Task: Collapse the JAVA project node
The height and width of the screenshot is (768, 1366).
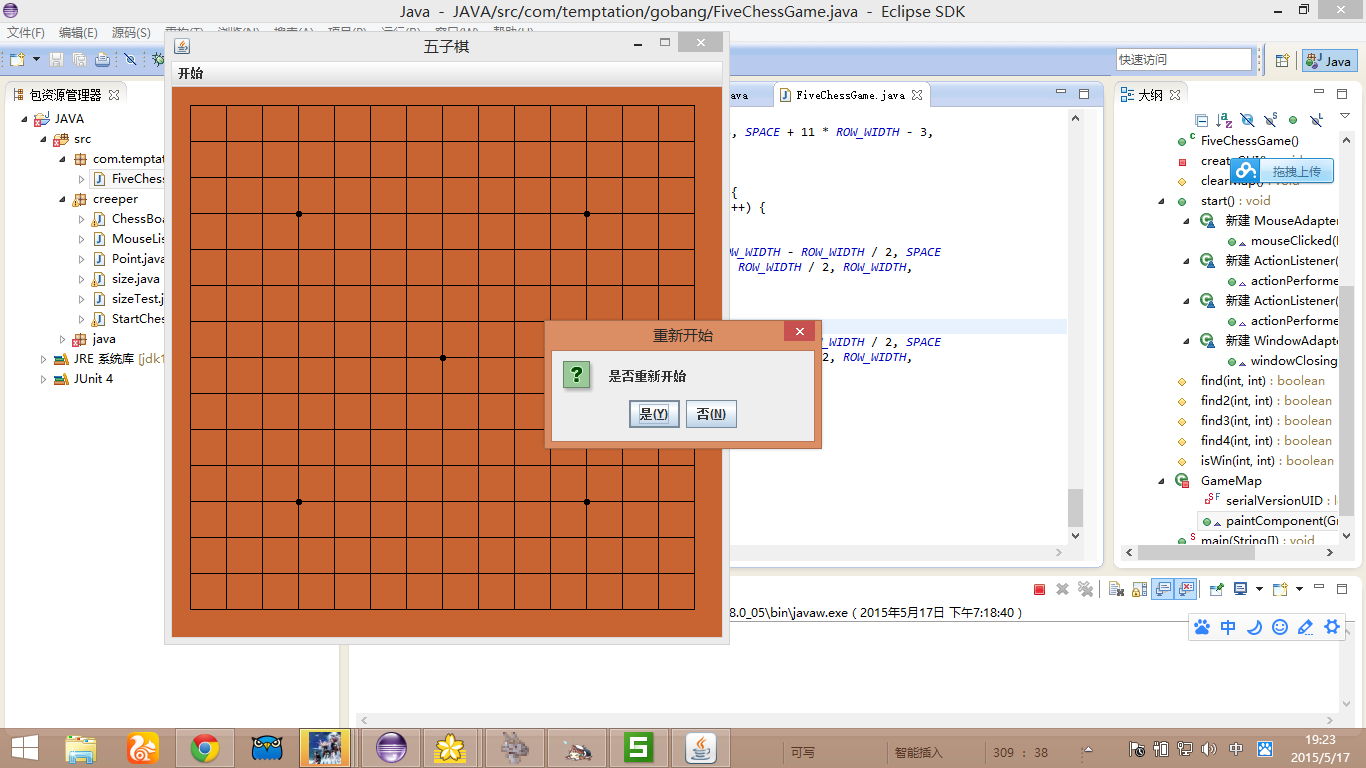Action: tap(23, 119)
